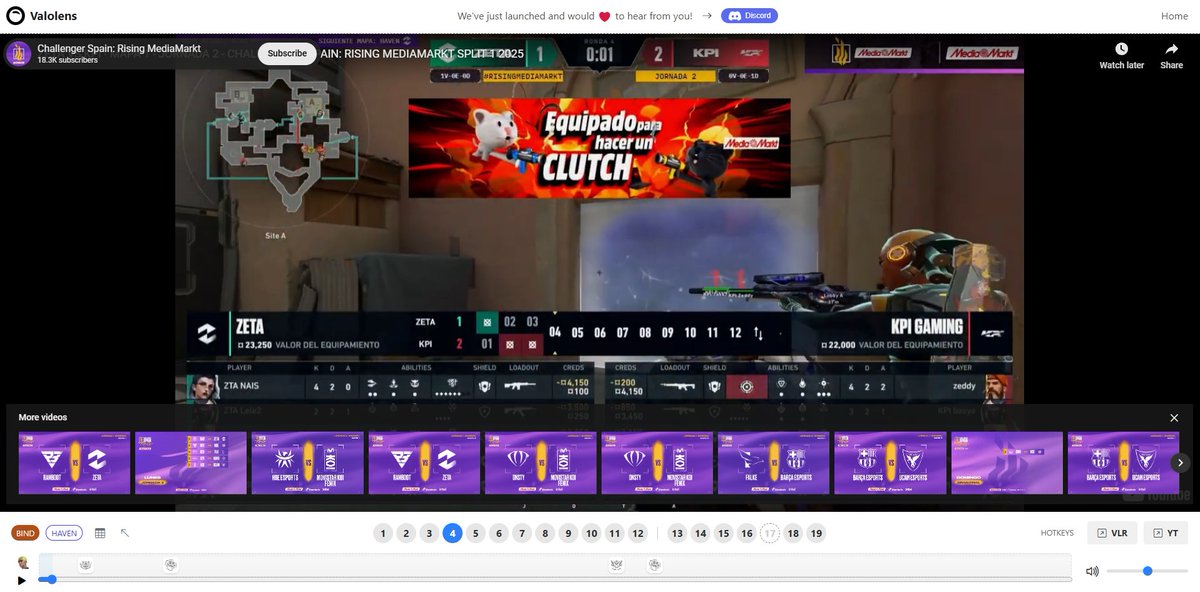Adjust the volume slider

[x=1147, y=571]
